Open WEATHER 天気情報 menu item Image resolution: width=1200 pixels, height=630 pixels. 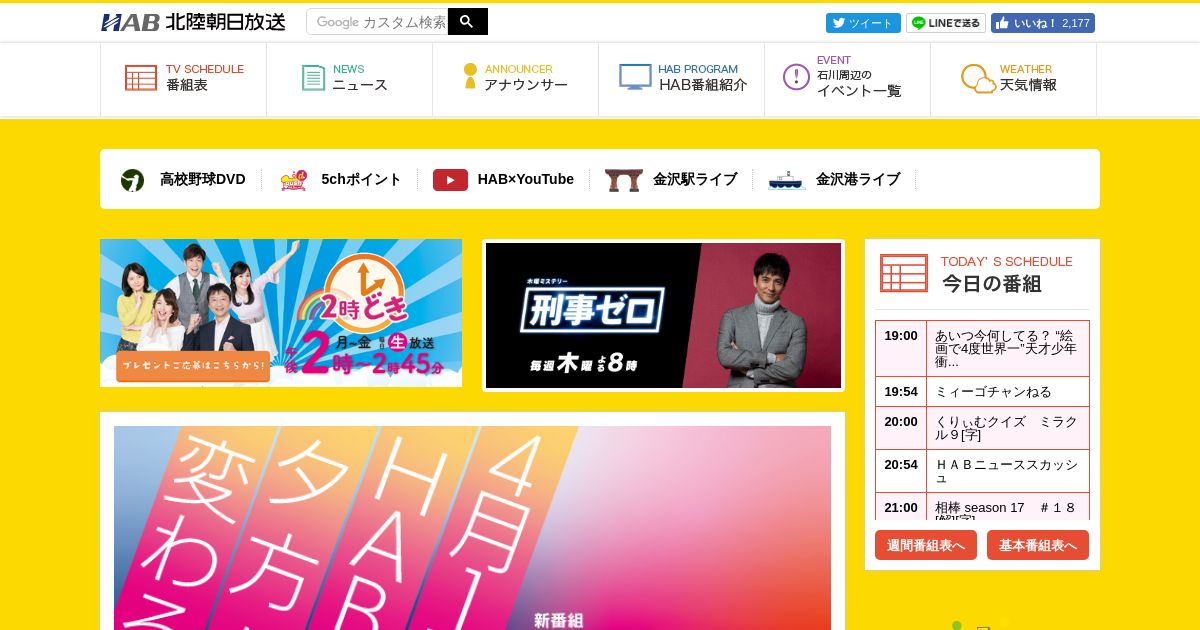[1014, 78]
